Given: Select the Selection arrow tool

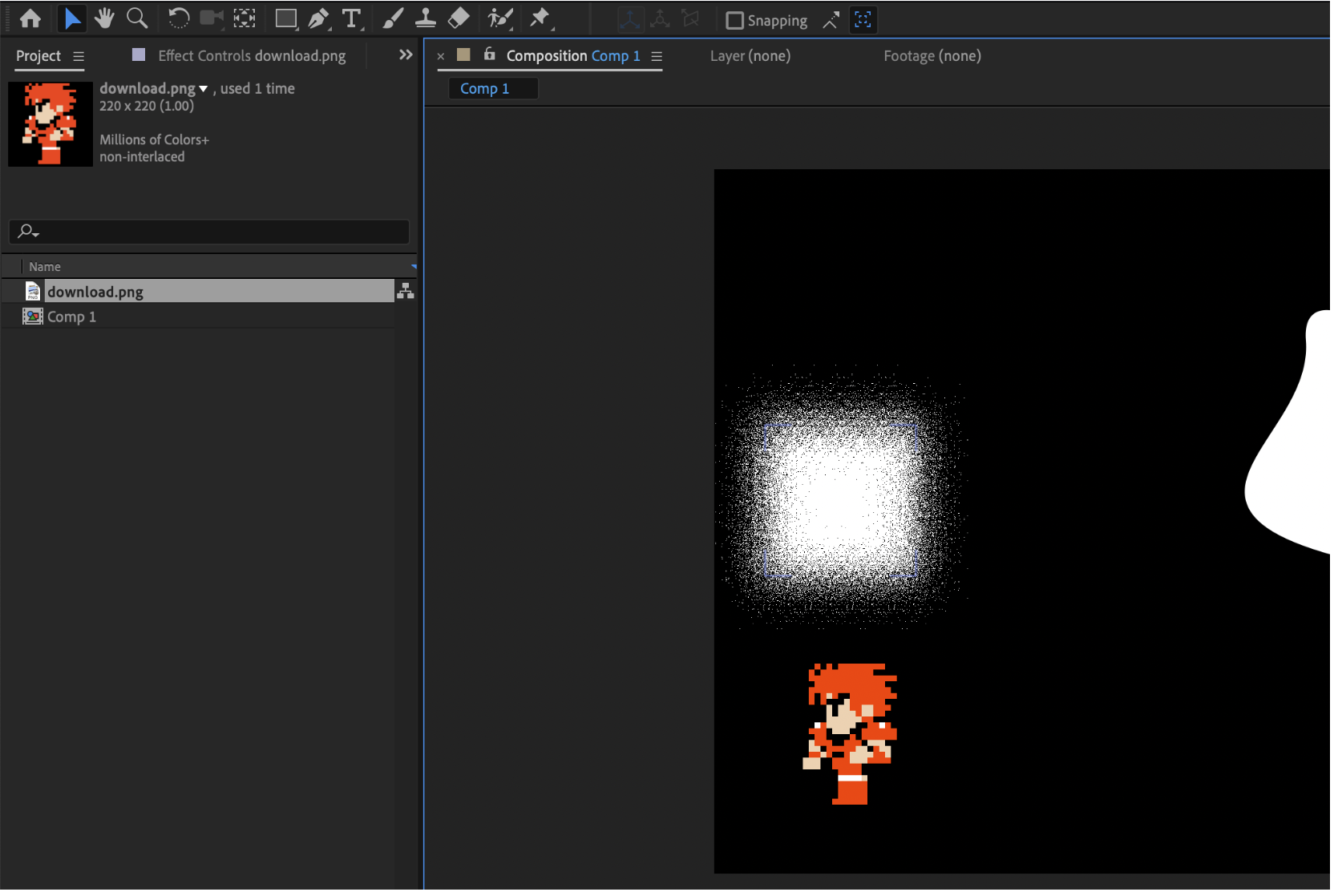Looking at the screenshot, I should tap(72, 18).
